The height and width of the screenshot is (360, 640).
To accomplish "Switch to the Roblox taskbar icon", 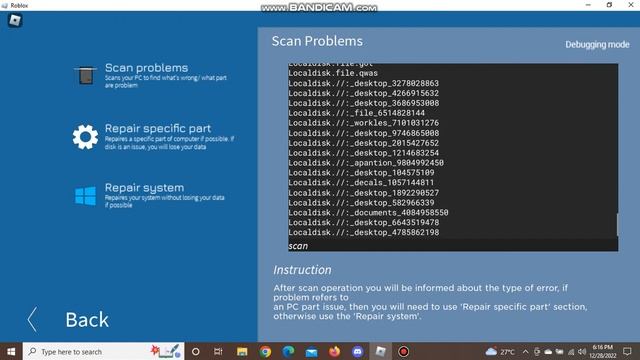I will pos(380,351).
